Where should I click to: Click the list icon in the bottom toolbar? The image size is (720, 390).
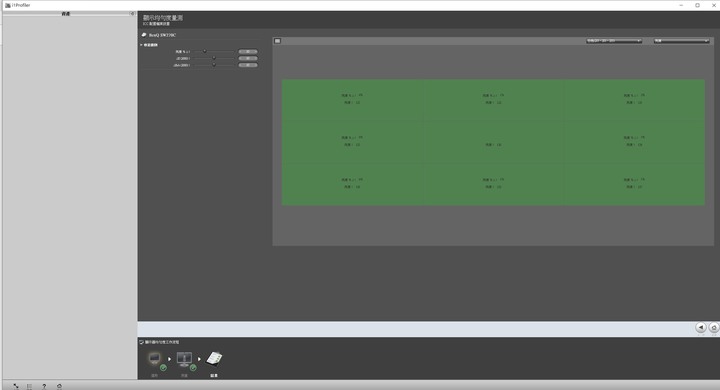tap(29, 386)
